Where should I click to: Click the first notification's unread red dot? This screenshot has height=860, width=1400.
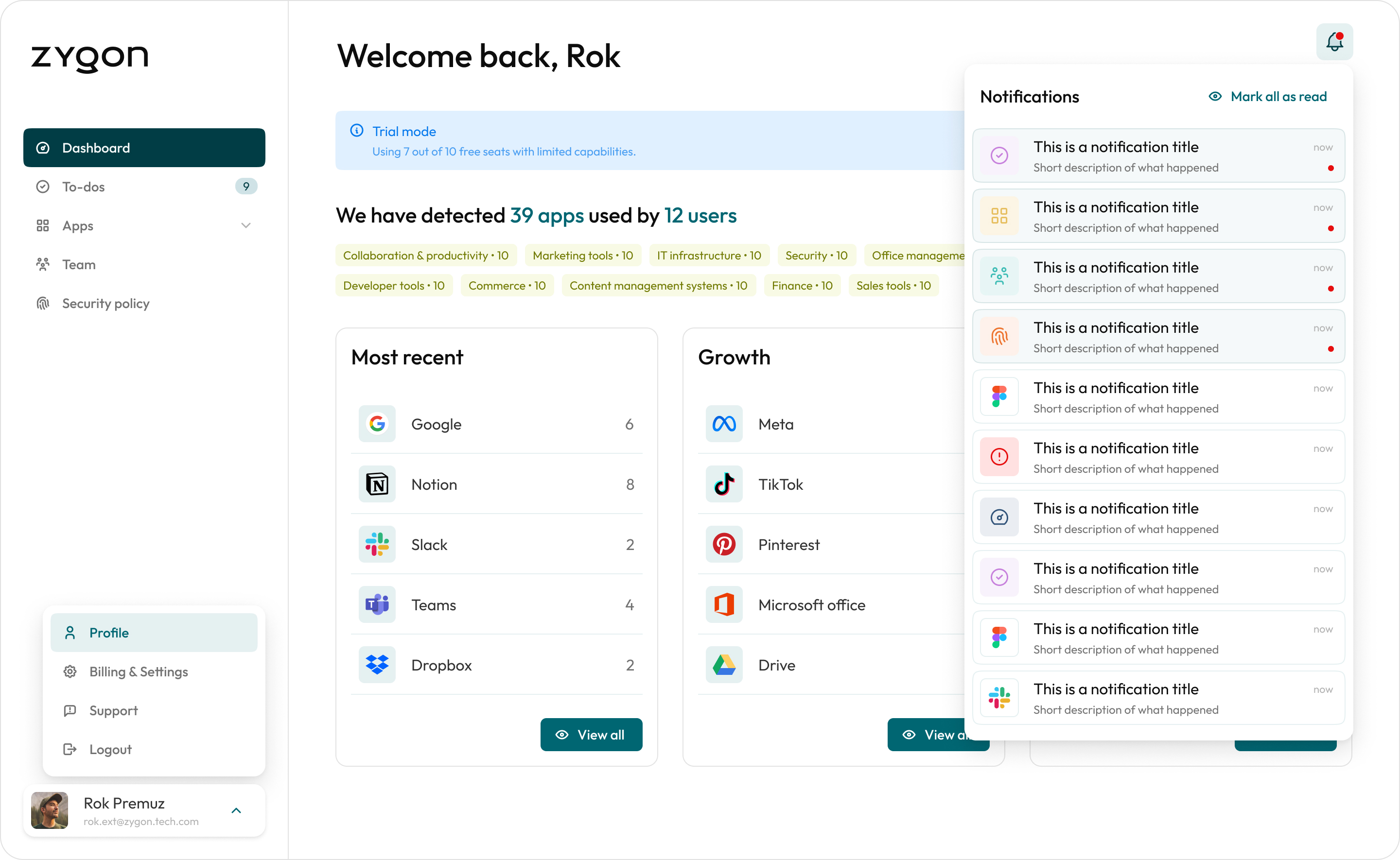1330,169
